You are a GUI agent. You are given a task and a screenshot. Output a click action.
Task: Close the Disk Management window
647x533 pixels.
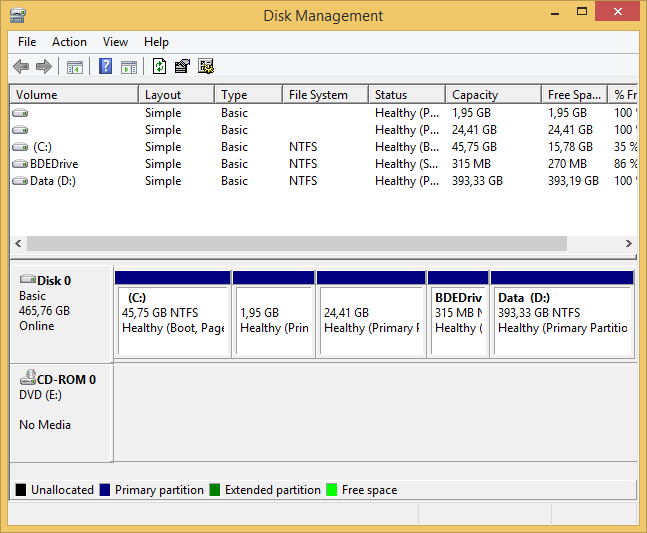[617, 12]
